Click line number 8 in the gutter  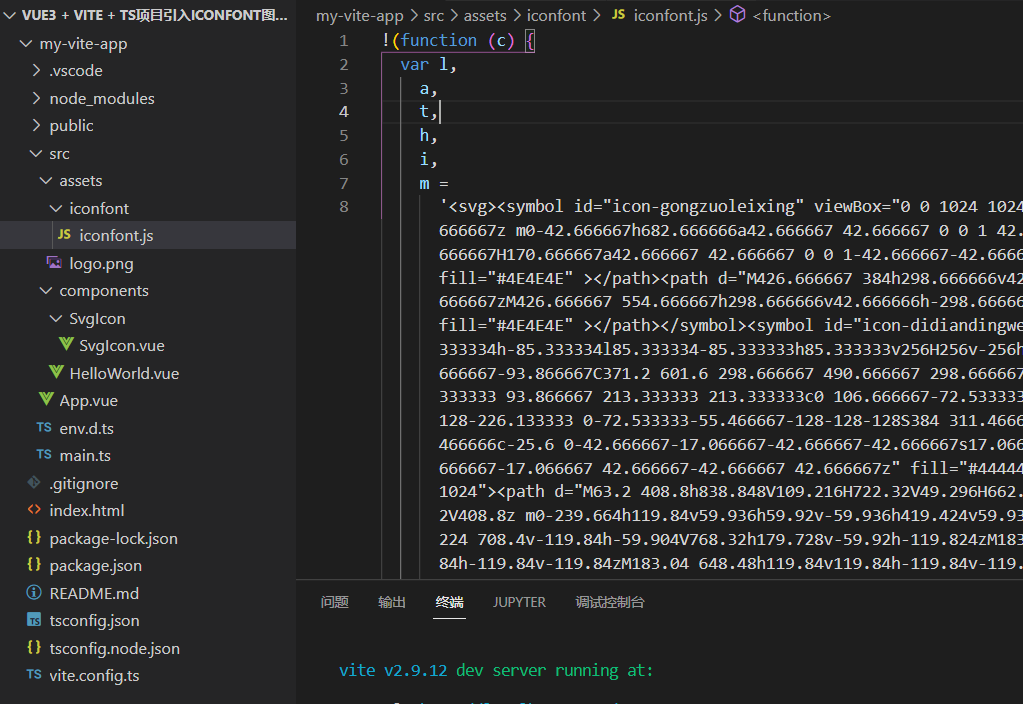(344, 207)
